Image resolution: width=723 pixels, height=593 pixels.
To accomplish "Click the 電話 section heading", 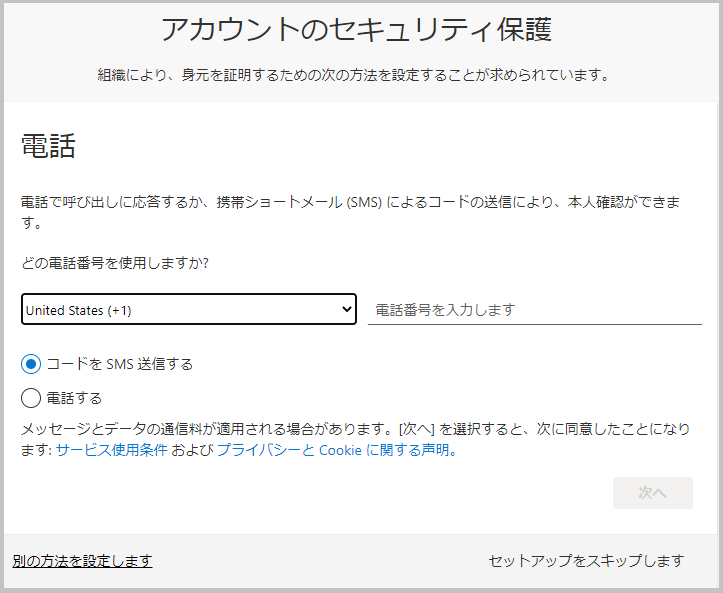I will [x=48, y=147].
